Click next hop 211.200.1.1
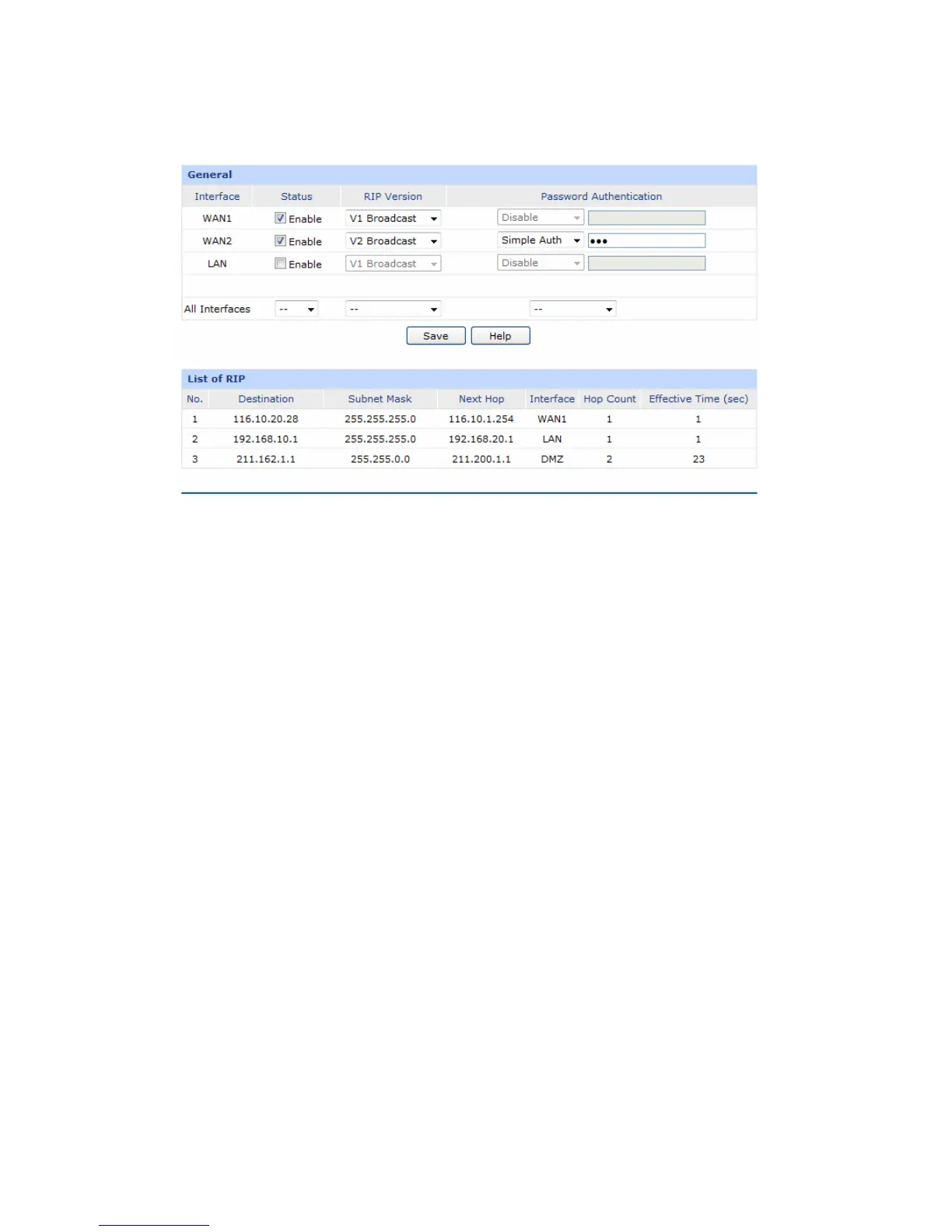The width and height of the screenshot is (952, 1232). click(481, 460)
